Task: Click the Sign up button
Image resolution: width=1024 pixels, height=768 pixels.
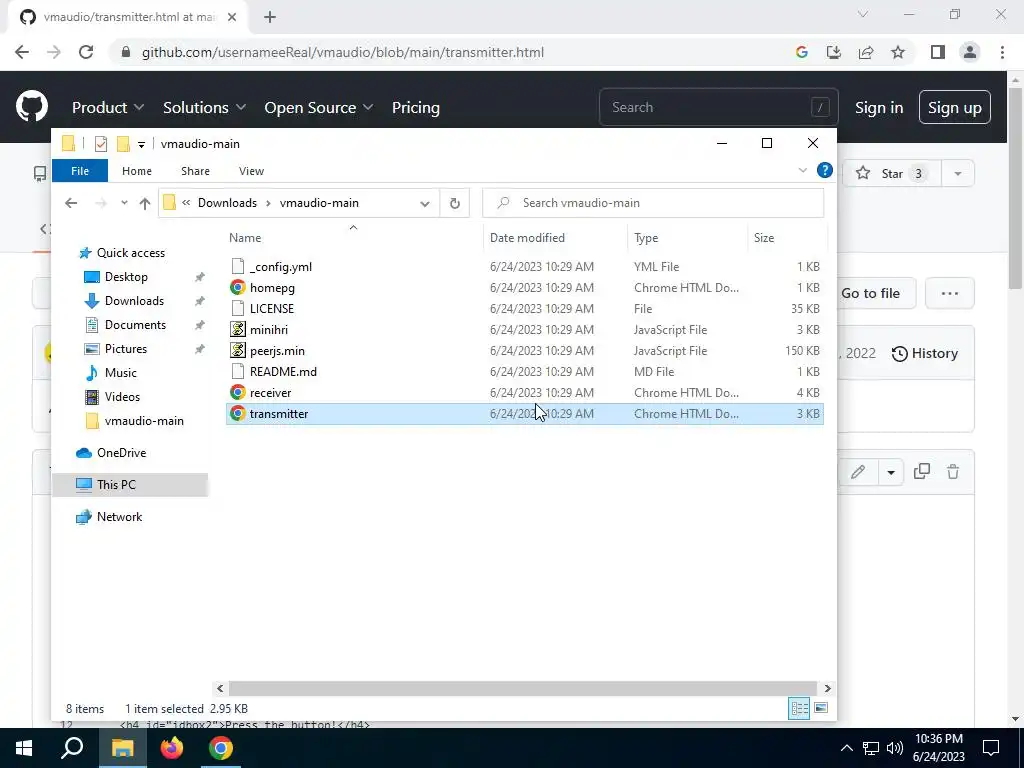Action: point(954,107)
